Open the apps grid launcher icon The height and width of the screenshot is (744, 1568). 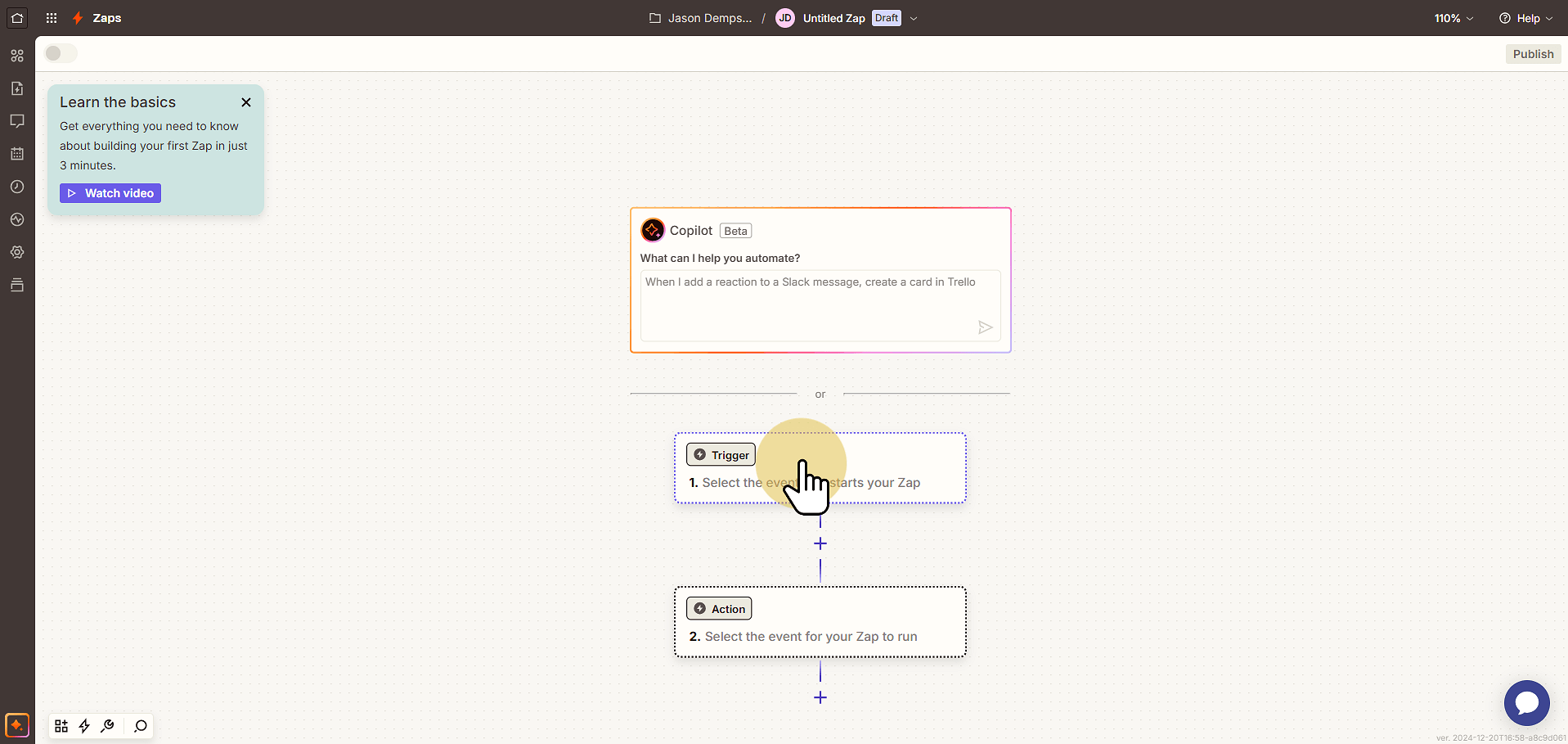(52, 18)
